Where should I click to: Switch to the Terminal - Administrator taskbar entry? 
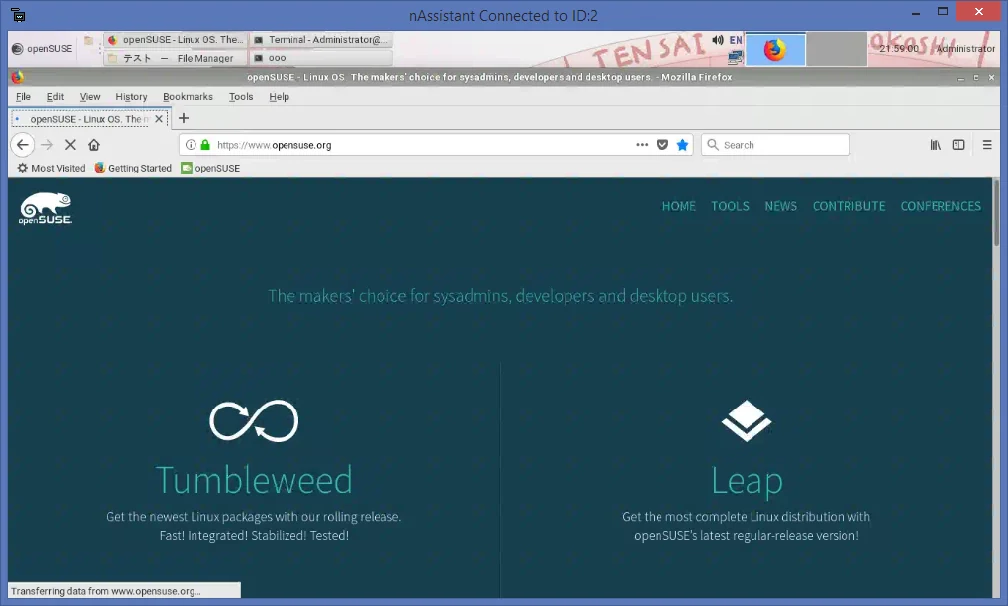coord(321,40)
